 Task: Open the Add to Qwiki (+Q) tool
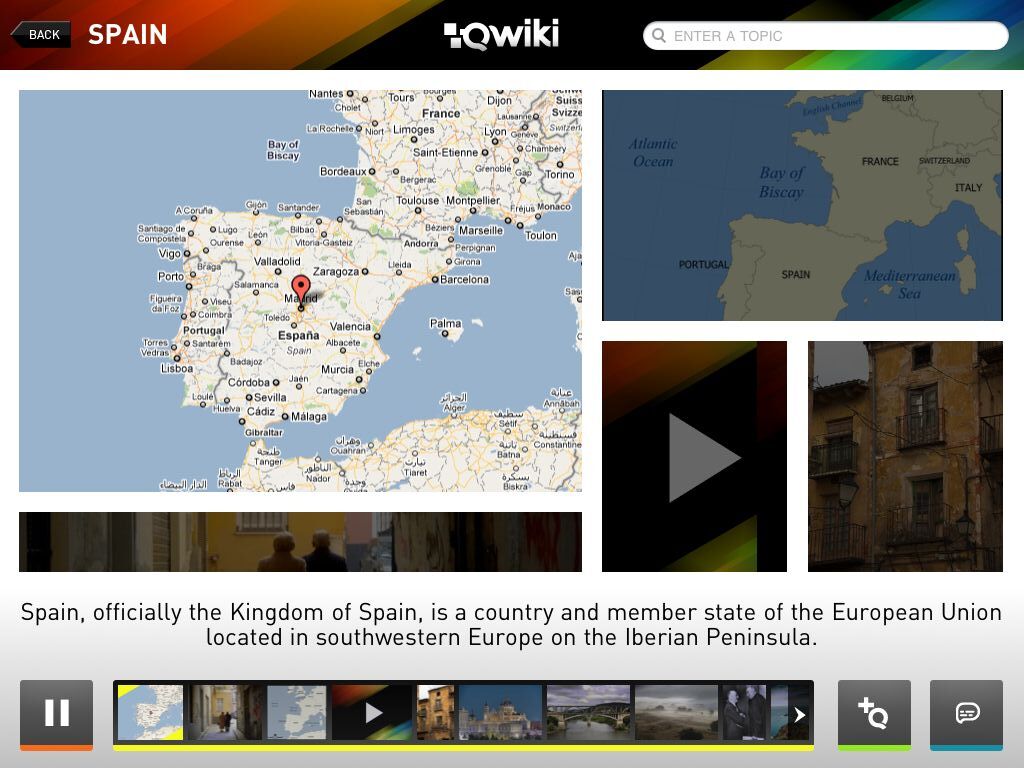pyautogui.click(x=874, y=714)
